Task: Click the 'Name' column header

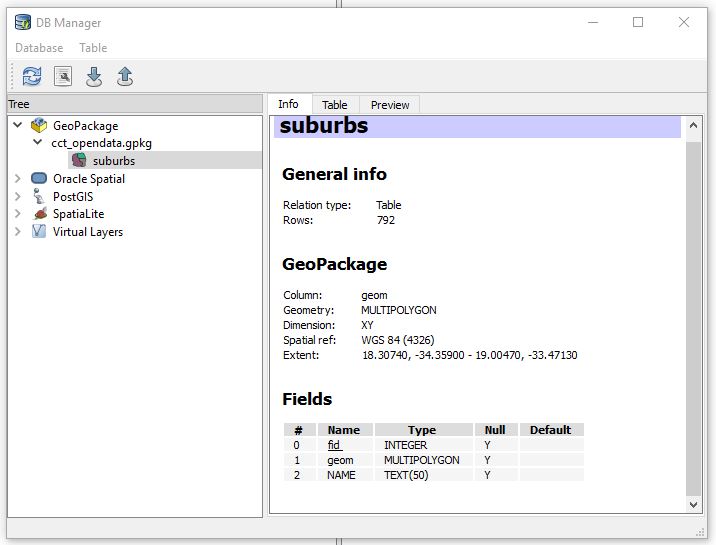Action: click(x=344, y=430)
